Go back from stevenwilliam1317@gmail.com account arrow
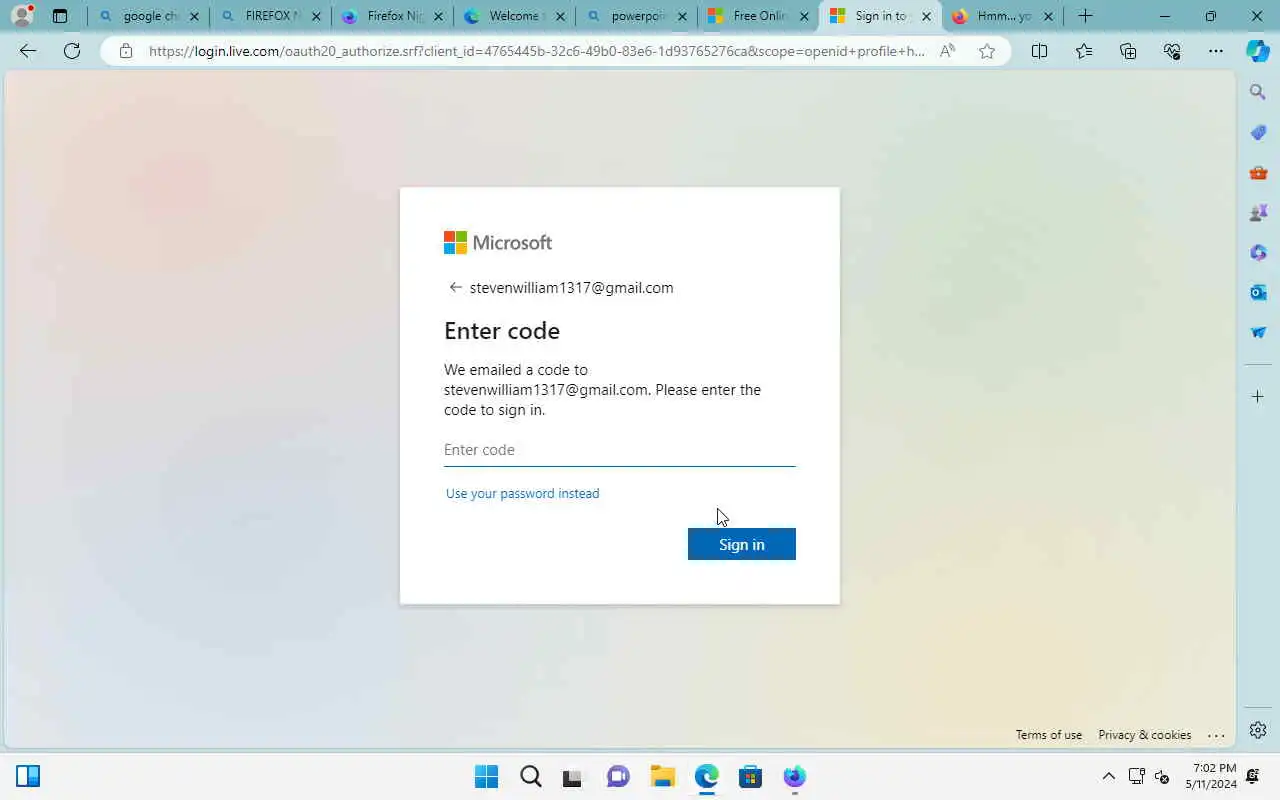This screenshot has width=1280, height=800. 455,287
